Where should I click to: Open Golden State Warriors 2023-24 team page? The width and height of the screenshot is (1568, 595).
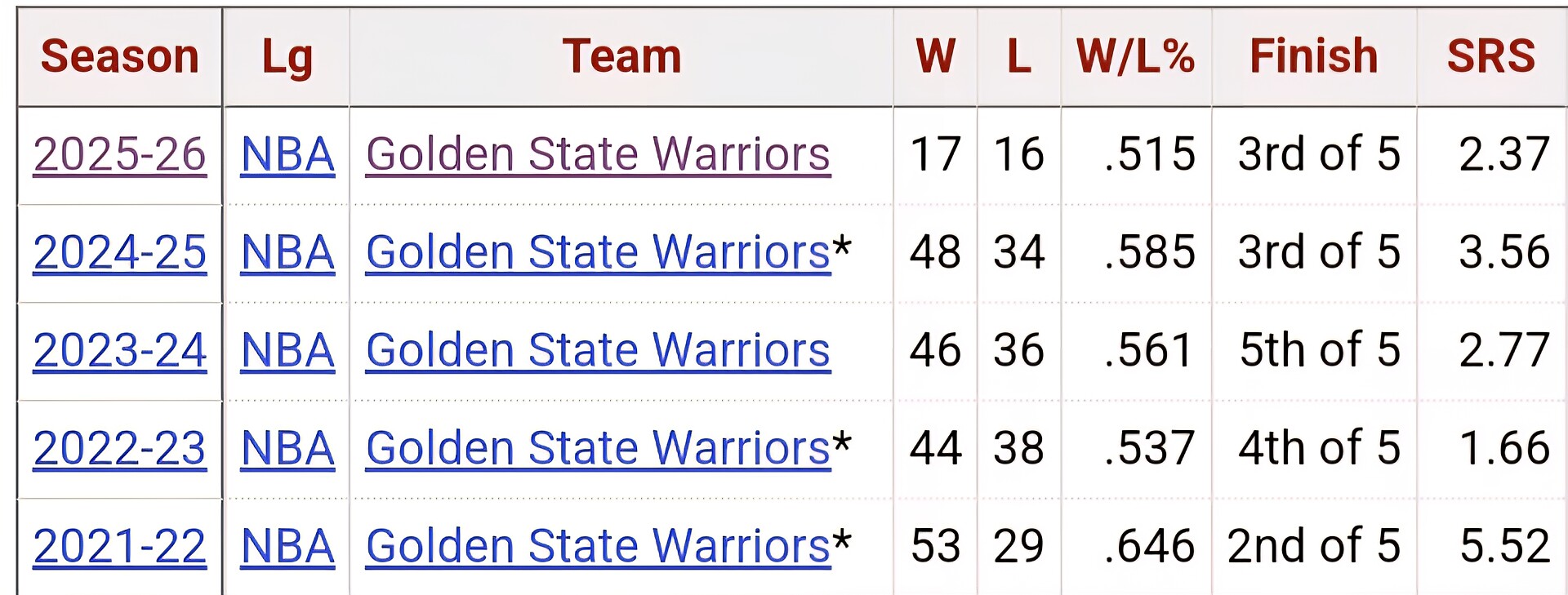point(598,350)
